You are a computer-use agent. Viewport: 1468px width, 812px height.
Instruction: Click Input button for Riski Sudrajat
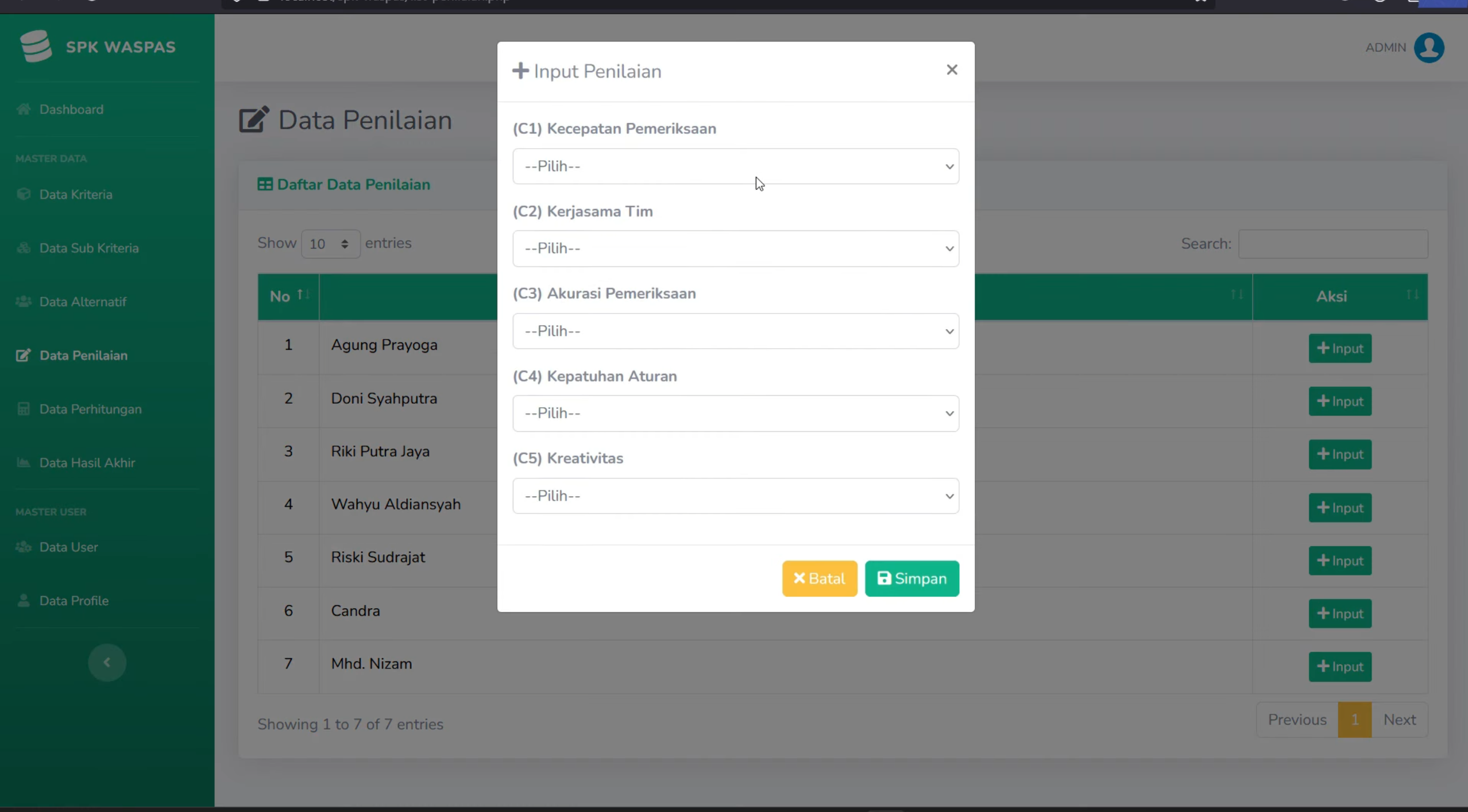(1340, 560)
